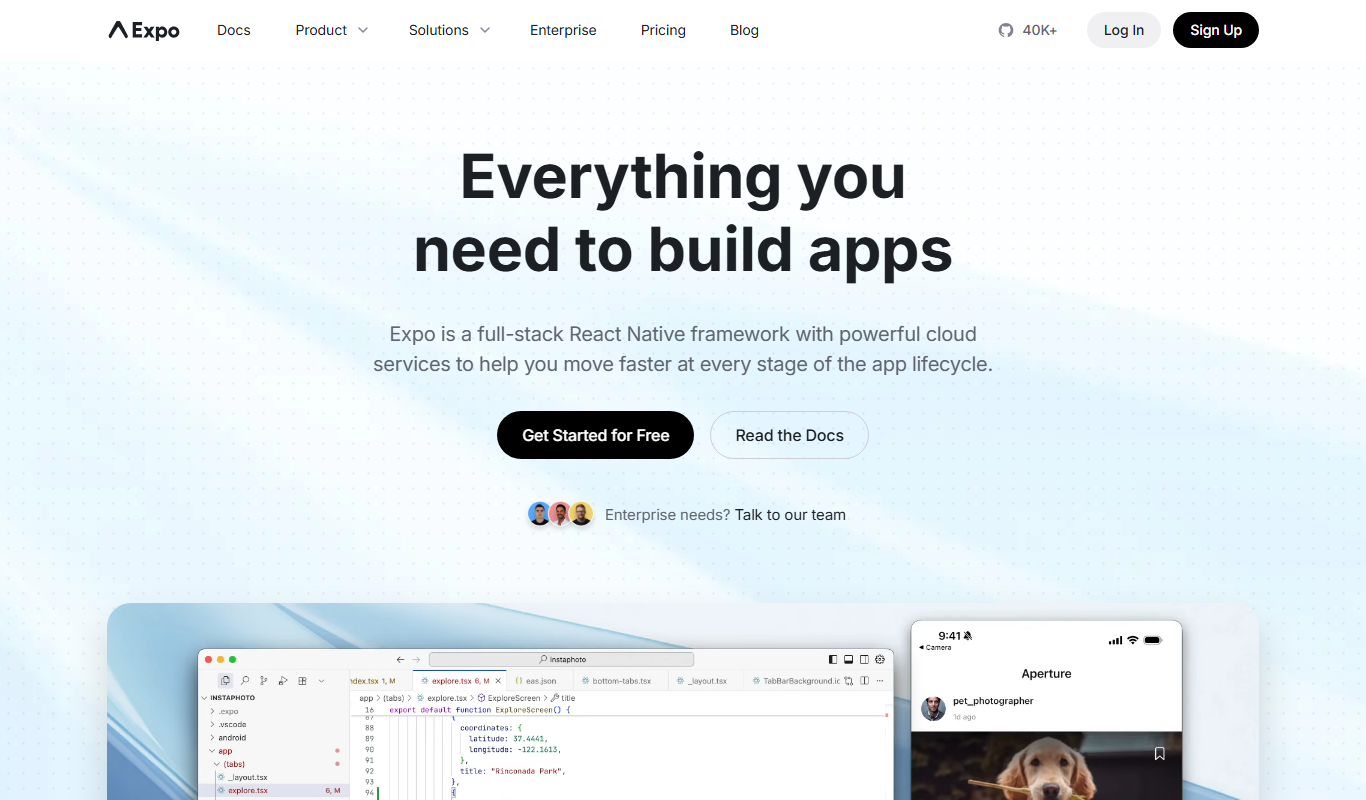Viewport: 1366px width, 800px height.
Task: Open the Docs page from the navbar
Action: coord(234,30)
